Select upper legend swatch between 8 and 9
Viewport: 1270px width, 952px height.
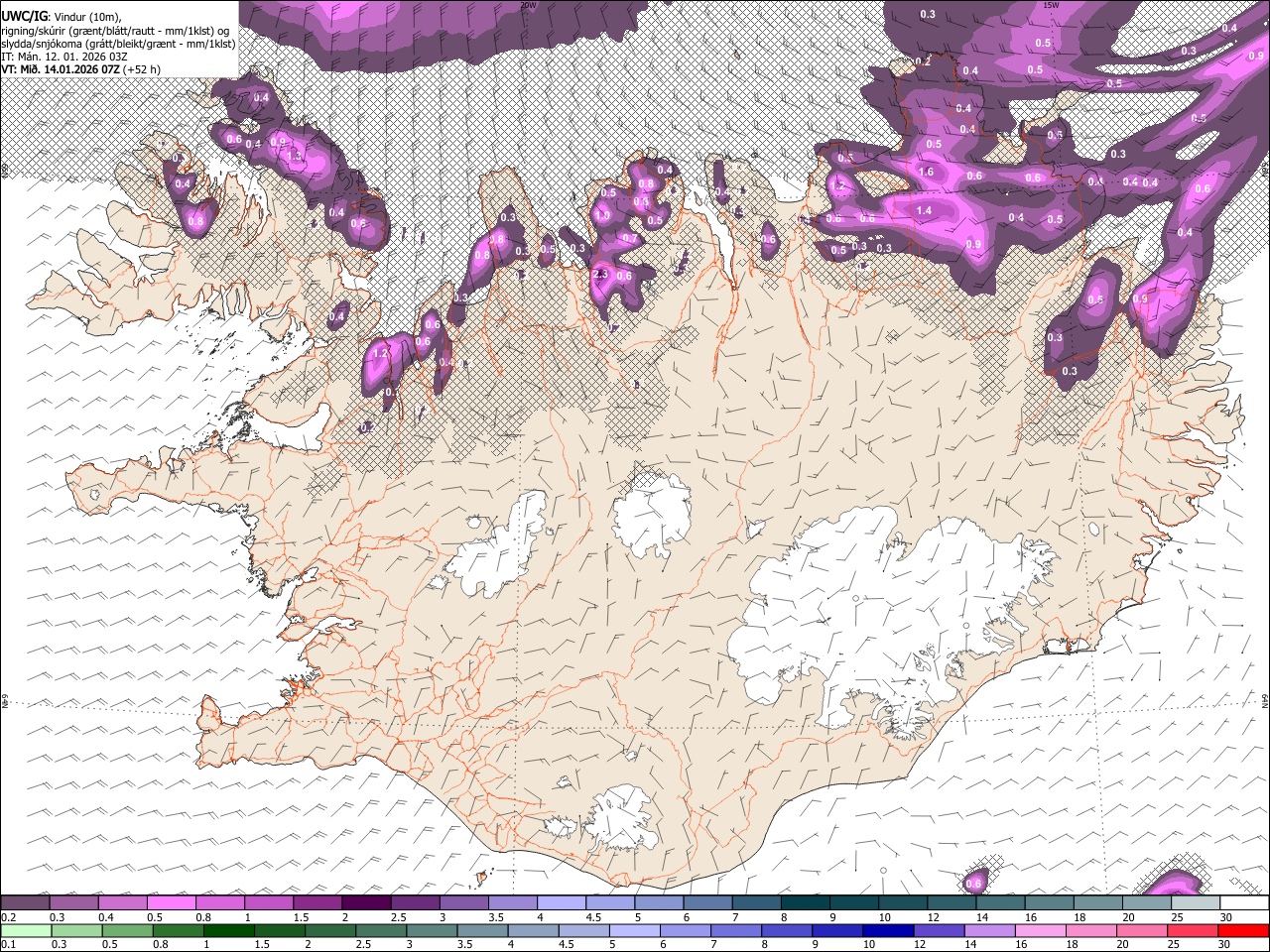(x=806, y=902)
